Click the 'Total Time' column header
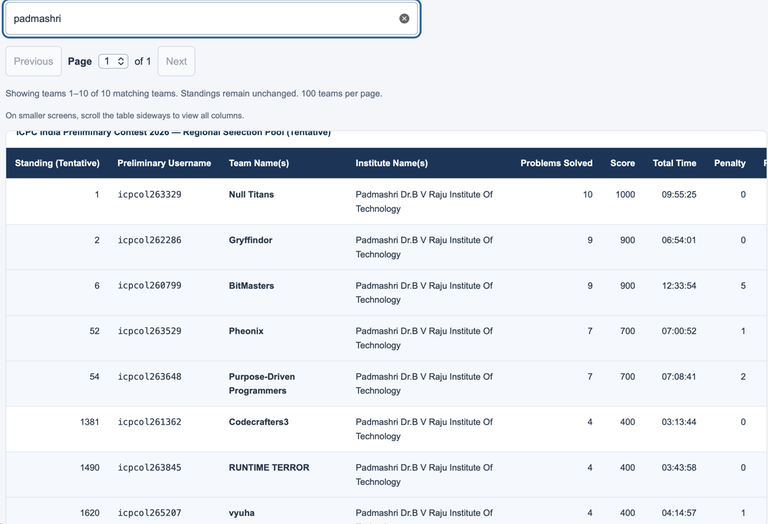Viewport: 768px width, 524px height. tap(674, 163)
